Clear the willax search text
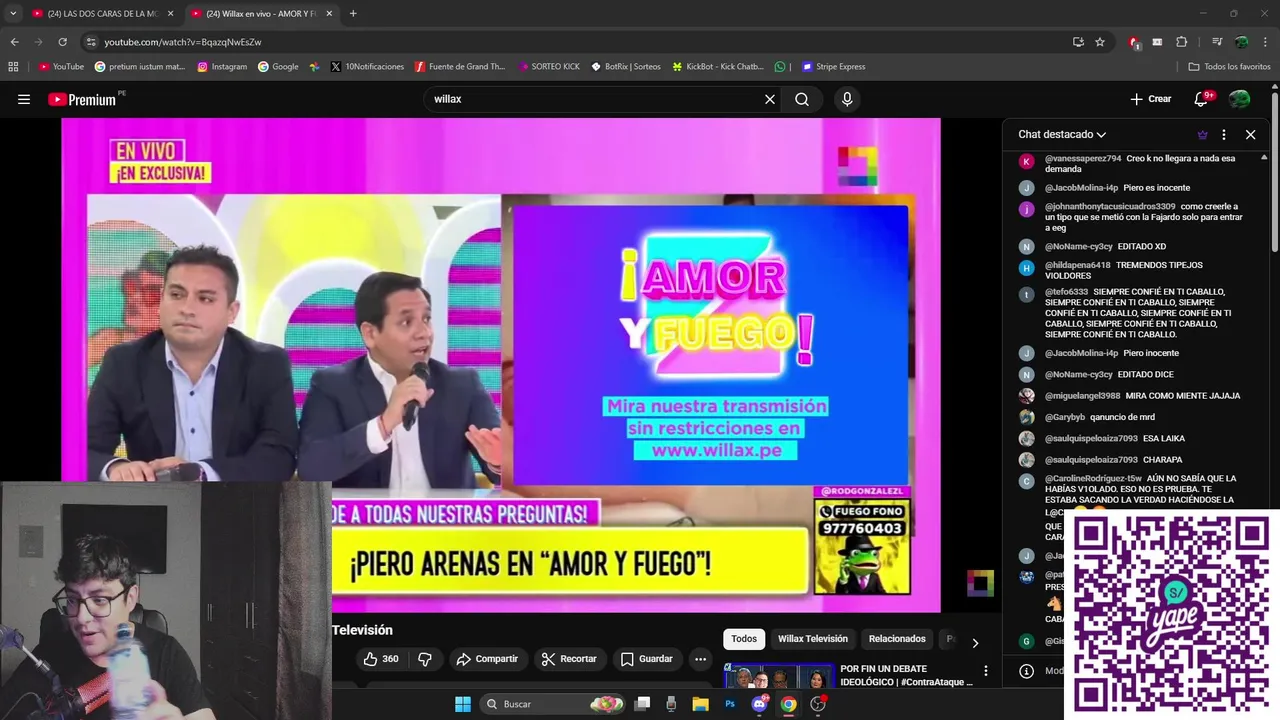Viewport: 1280px width, 720px height. (x=770, y=99)
